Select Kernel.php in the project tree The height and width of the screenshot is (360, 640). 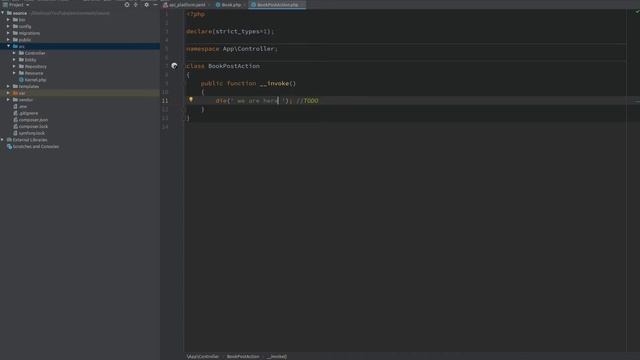(35, 80)
